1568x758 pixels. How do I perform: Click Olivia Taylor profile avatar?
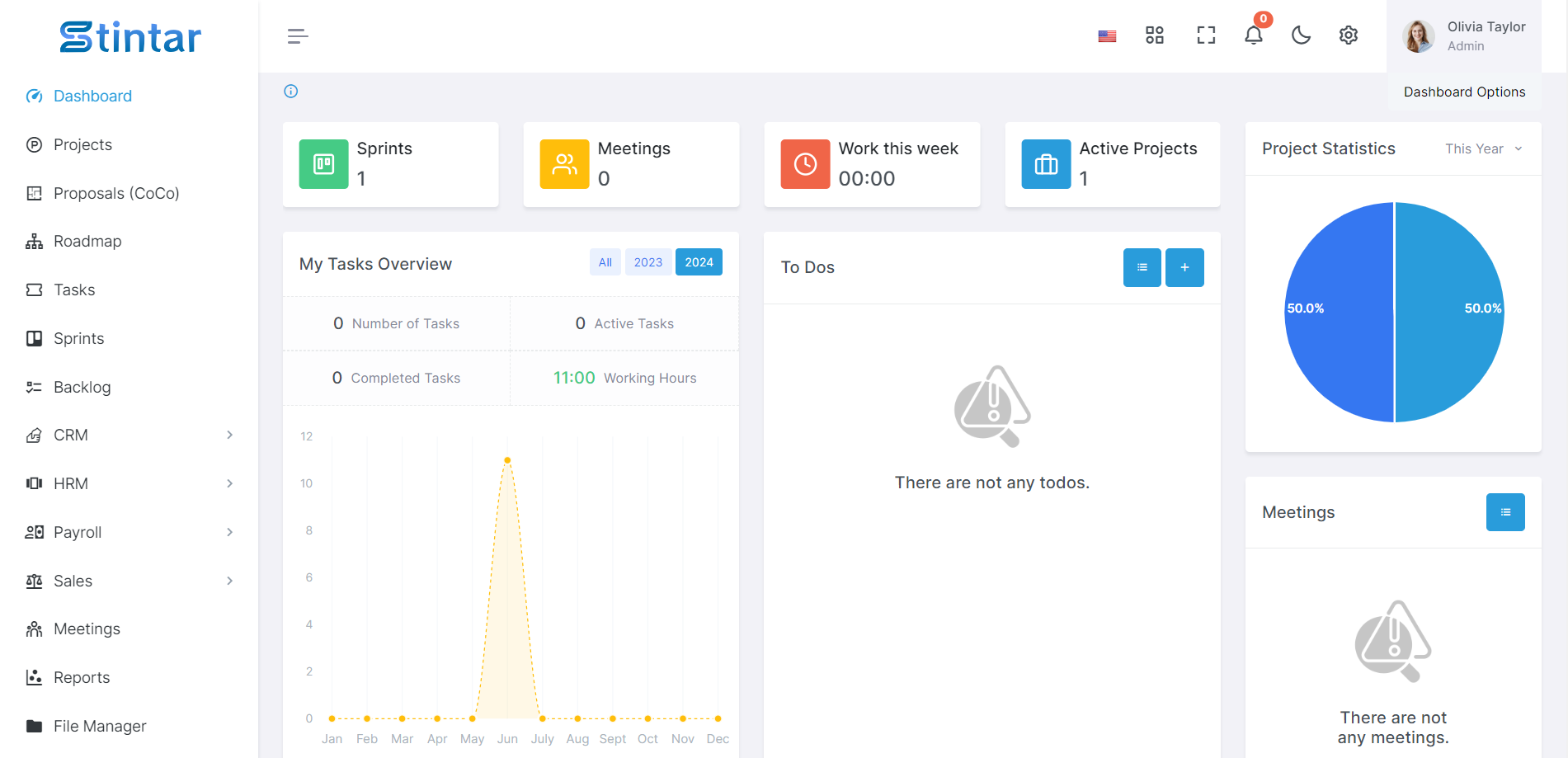click(1418, 36)
